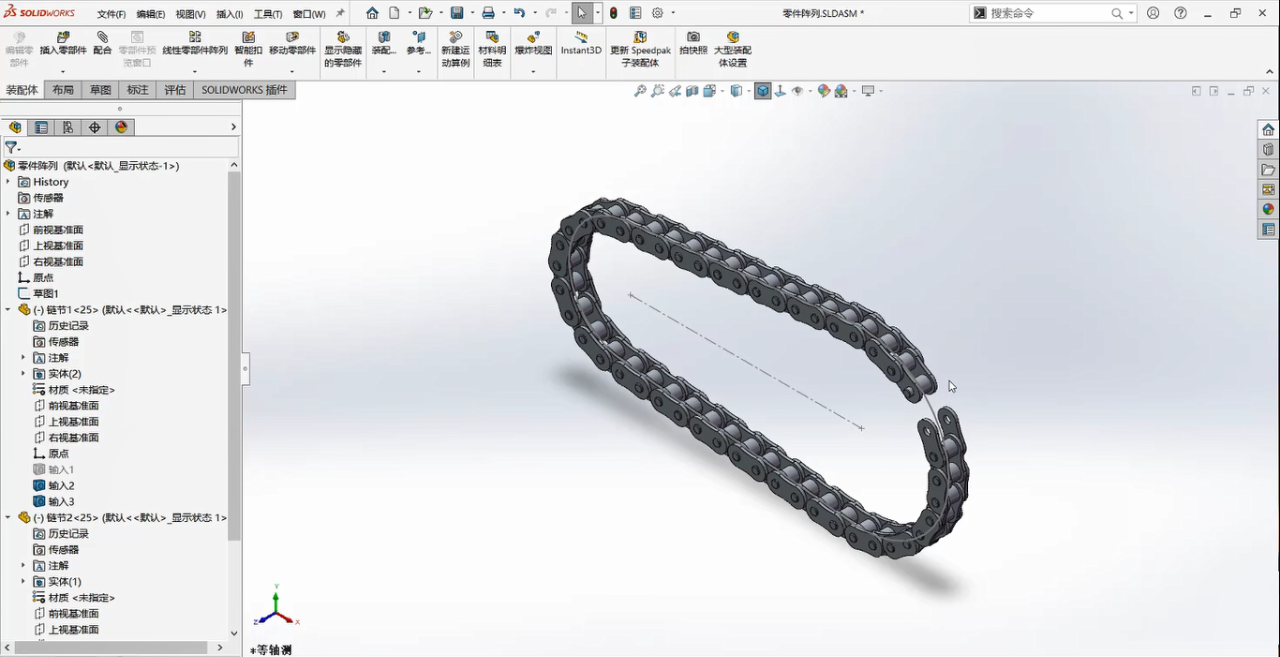
Task: Open 材料明细表 bill of materials
Action: point(492,49)
